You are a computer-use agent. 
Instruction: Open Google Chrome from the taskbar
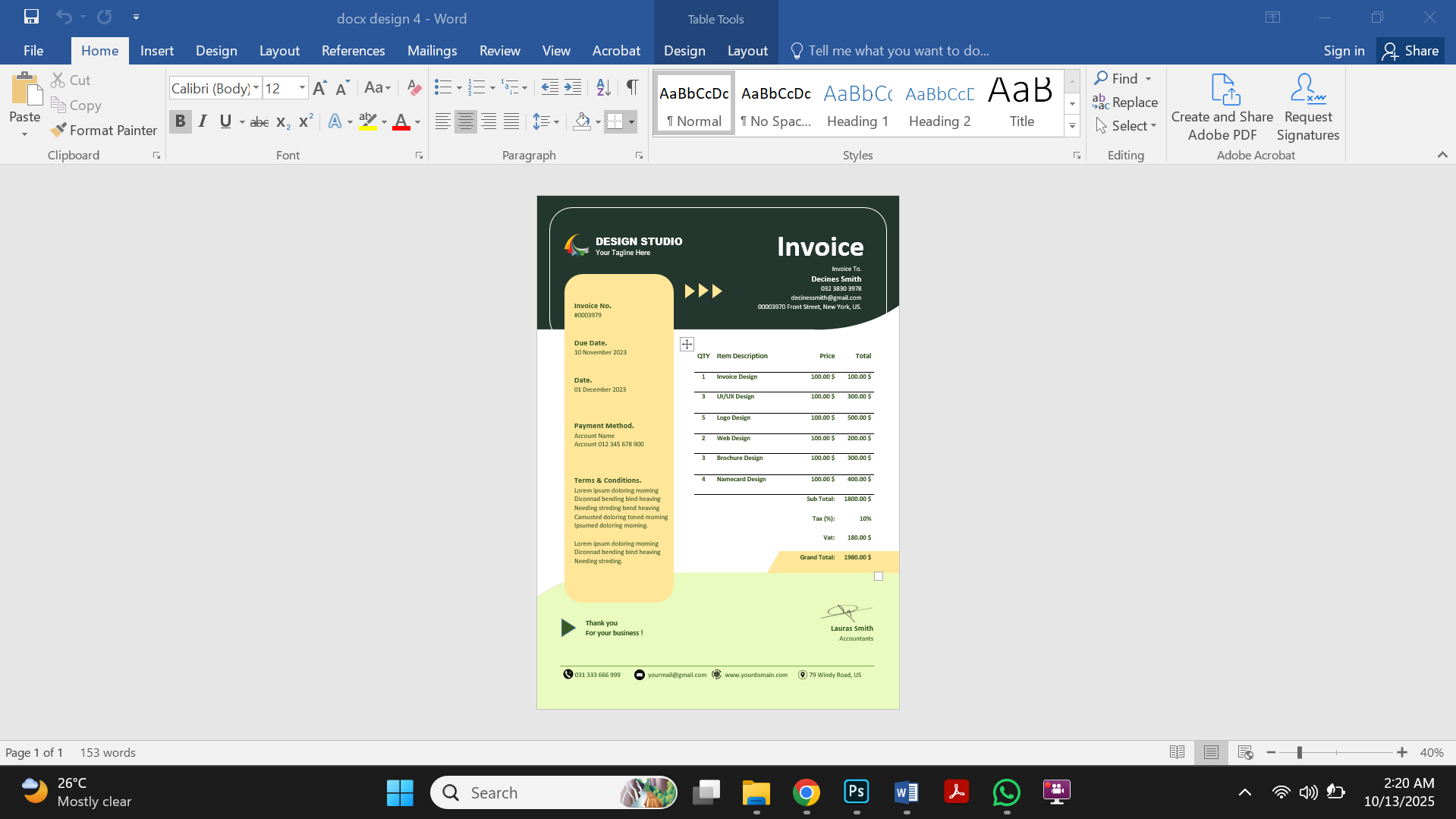click(x=806, y=792)
